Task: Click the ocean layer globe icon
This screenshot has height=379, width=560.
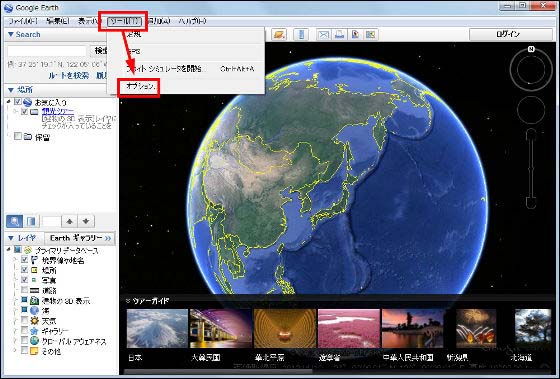Action: pyautogui.click(x=35, y=310)
